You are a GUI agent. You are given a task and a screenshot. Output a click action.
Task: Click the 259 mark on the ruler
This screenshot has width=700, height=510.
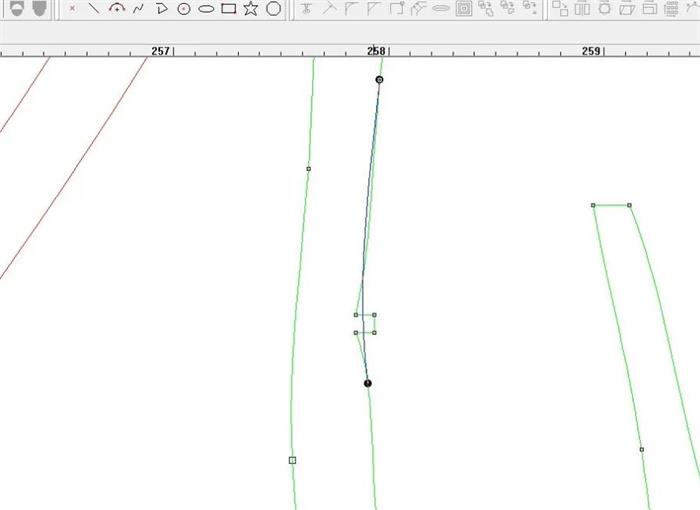(591, 51)
